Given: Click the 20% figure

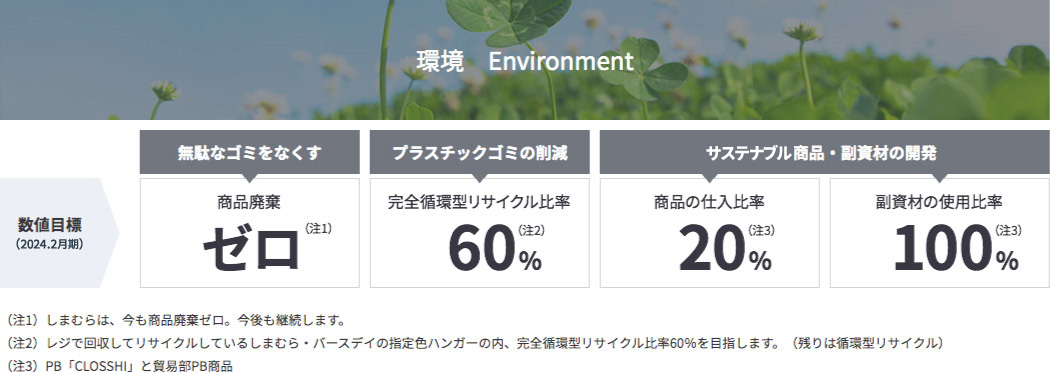Looking at the screenshot, I should click(725, 250).
